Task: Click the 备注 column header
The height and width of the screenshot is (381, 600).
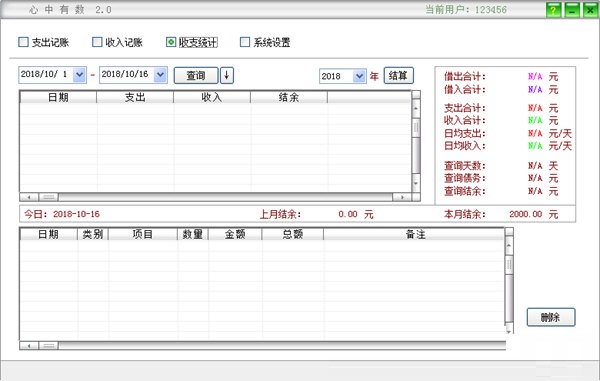Action: (416, 234)
